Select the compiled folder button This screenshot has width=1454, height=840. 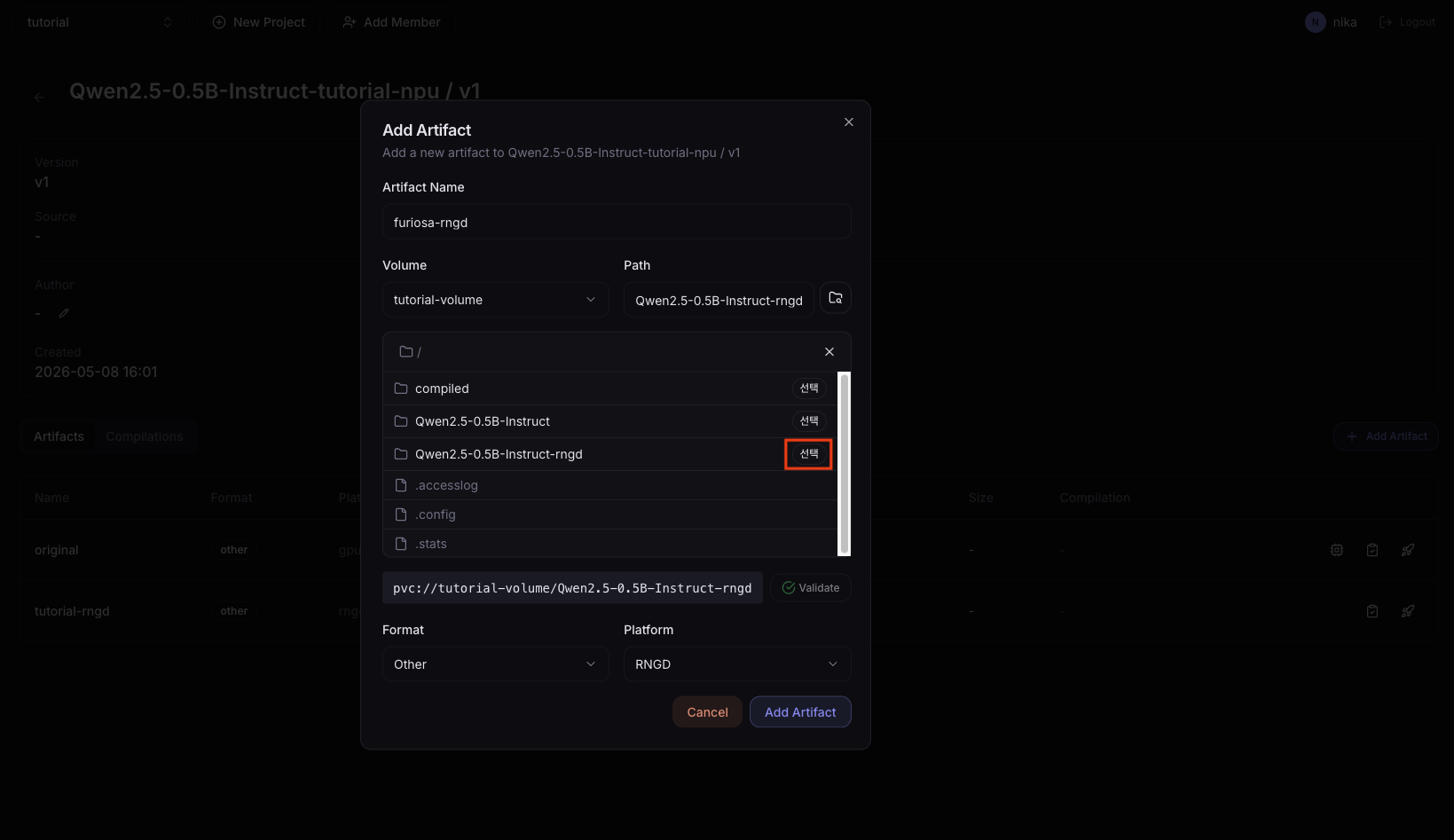(x=809, y=389)
